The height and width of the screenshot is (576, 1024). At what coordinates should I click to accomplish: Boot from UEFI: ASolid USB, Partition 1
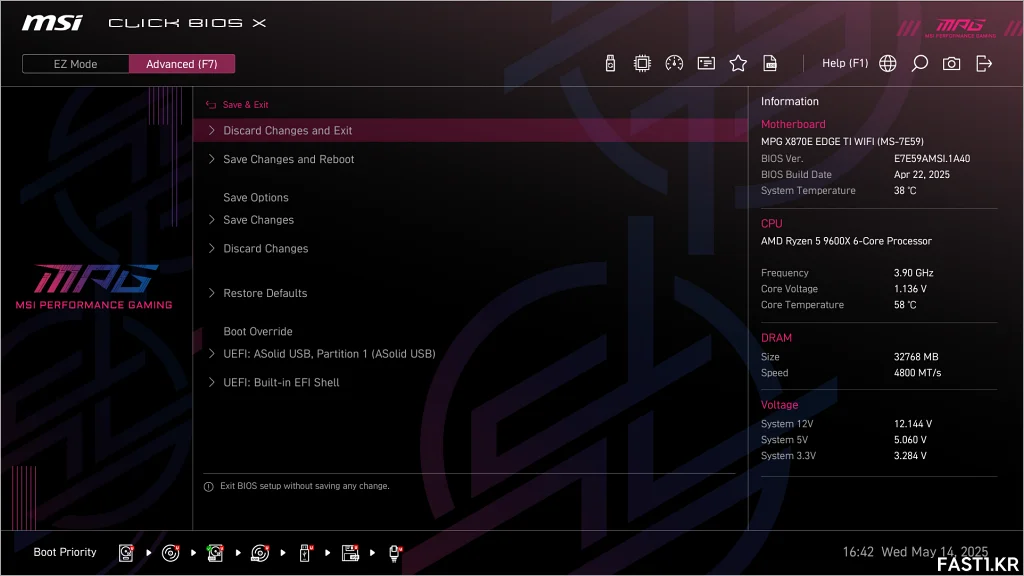(x=329, y=354)
